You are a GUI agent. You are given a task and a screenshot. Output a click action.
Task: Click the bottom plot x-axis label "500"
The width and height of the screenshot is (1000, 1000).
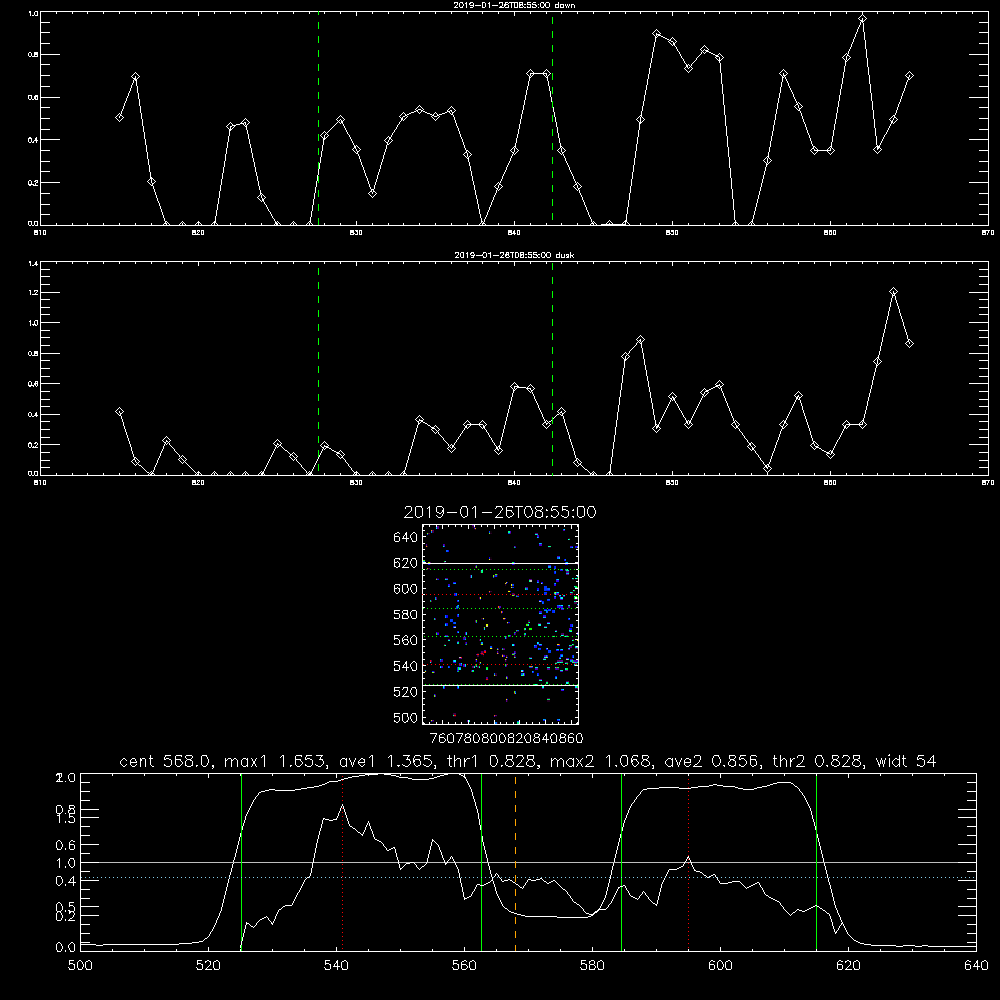point(80,966)
